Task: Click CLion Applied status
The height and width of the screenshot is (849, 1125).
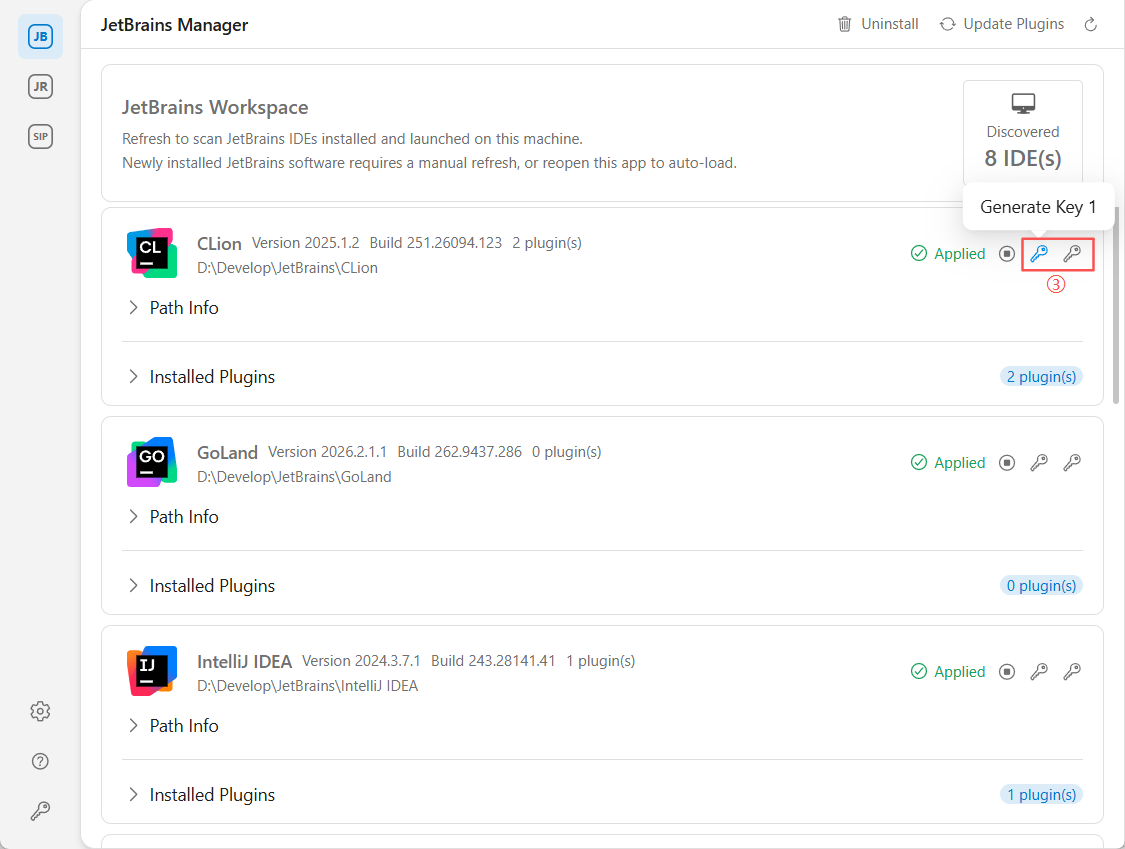Action: tap(948, 253)
